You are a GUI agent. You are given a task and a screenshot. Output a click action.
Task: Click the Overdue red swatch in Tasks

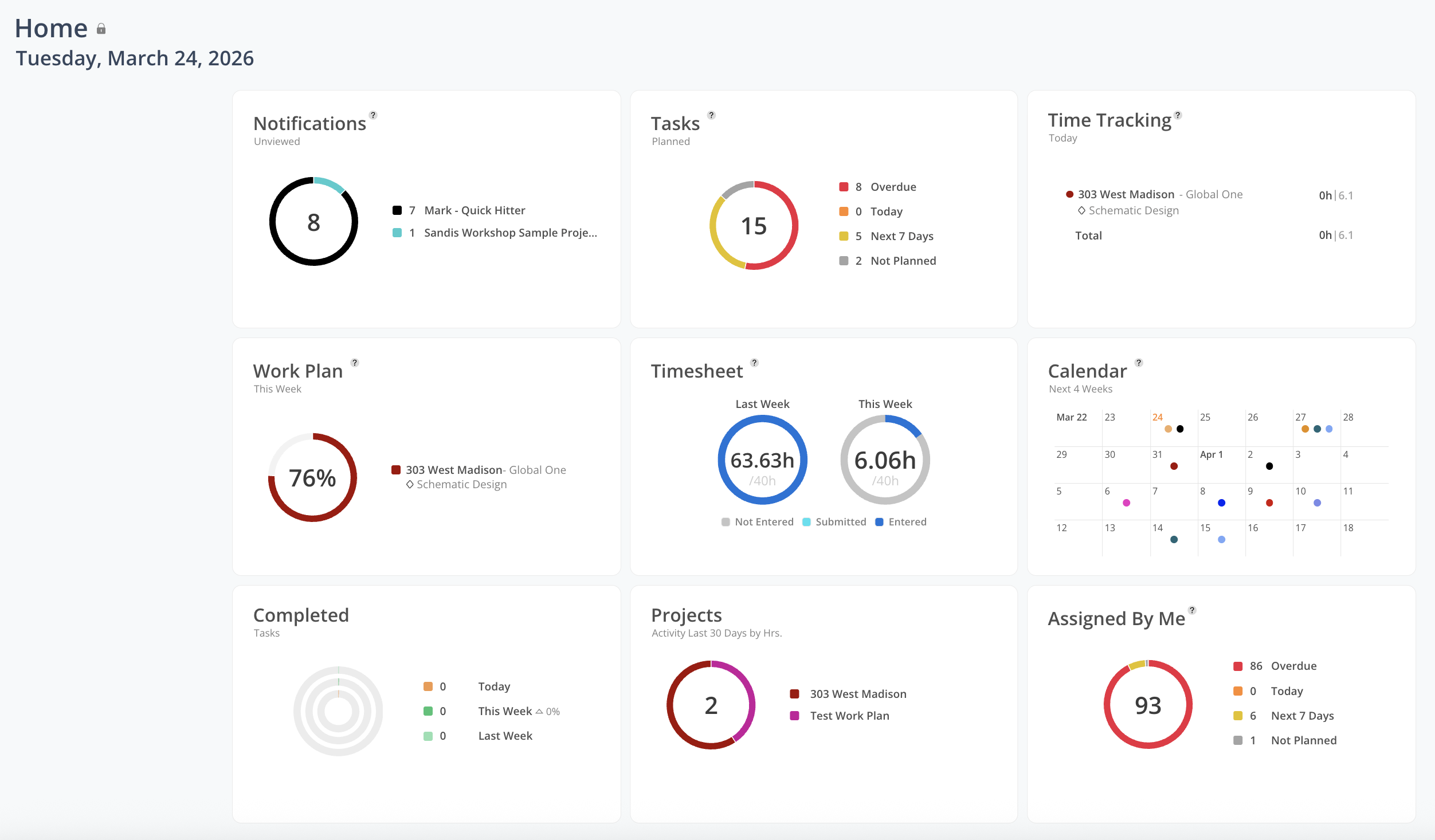pyautogui.click(x=844, y=187)
